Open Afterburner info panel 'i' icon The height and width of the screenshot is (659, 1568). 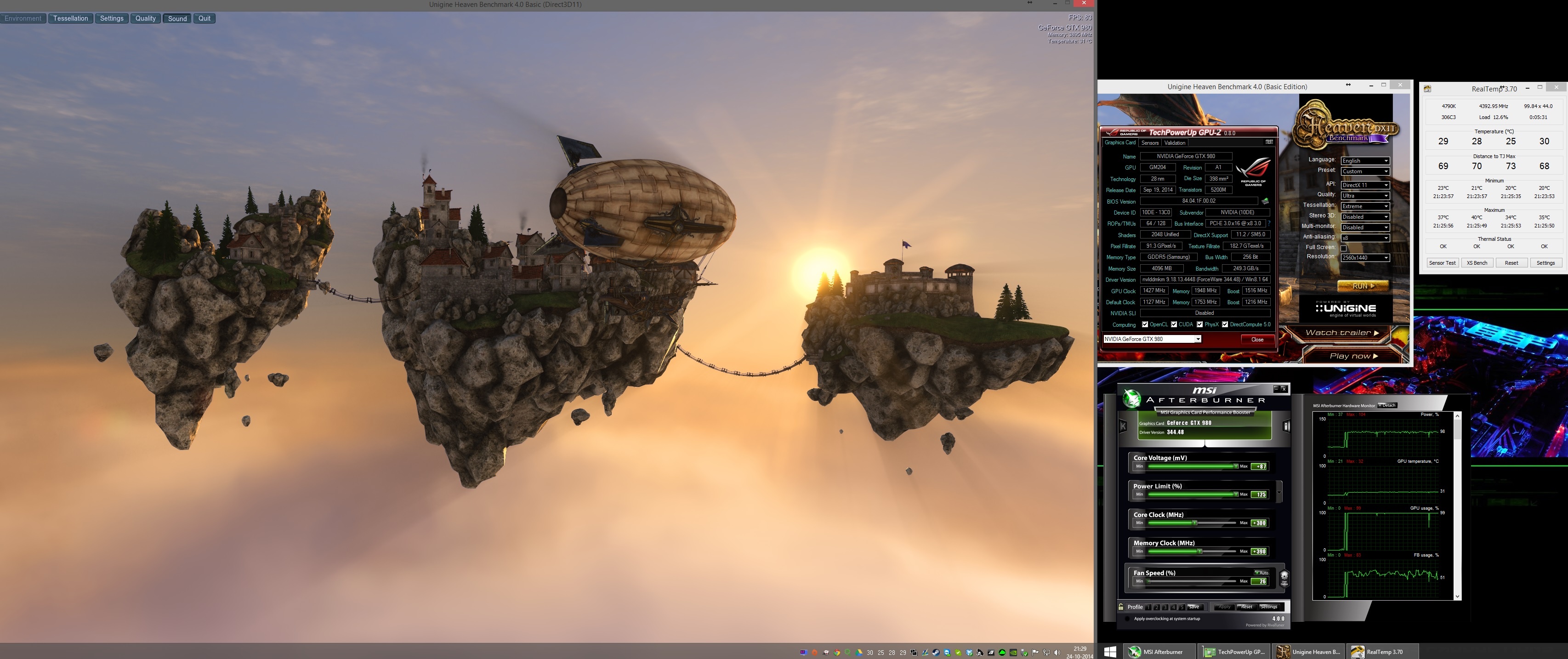(x=1286, y=426)
